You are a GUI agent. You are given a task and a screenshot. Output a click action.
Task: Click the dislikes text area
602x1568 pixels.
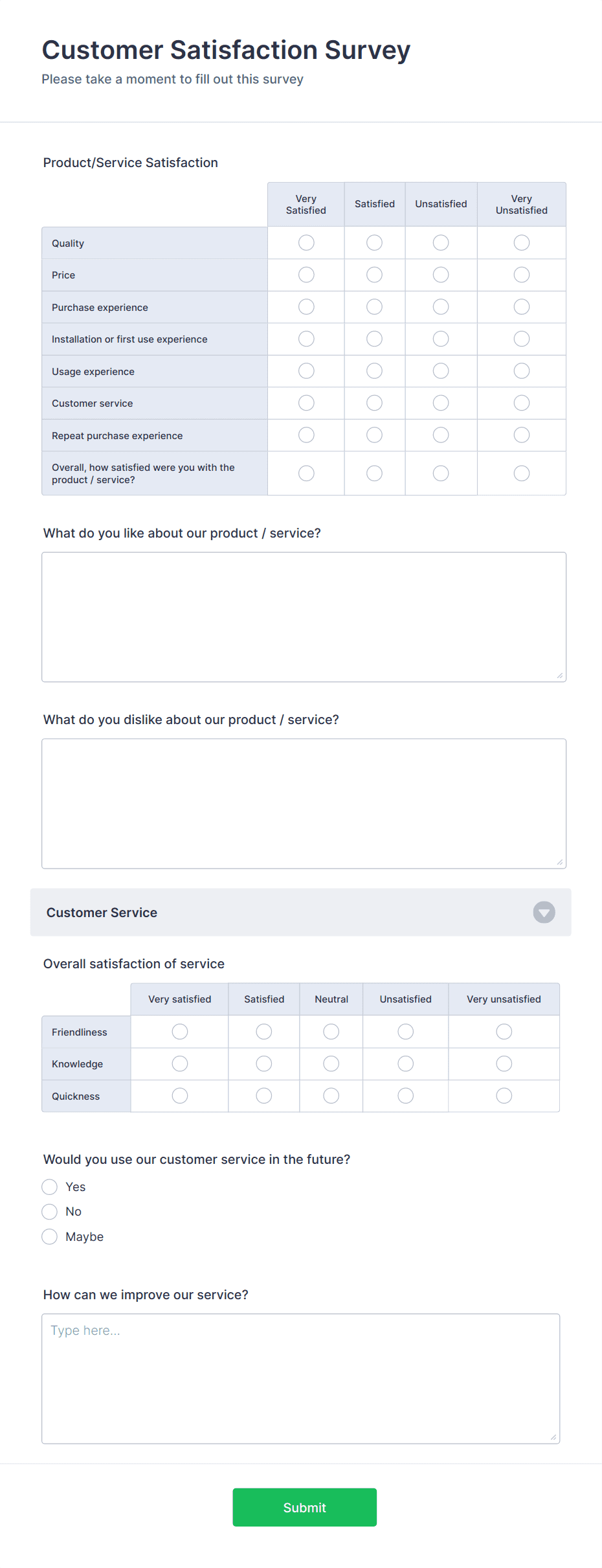[304, 803]
